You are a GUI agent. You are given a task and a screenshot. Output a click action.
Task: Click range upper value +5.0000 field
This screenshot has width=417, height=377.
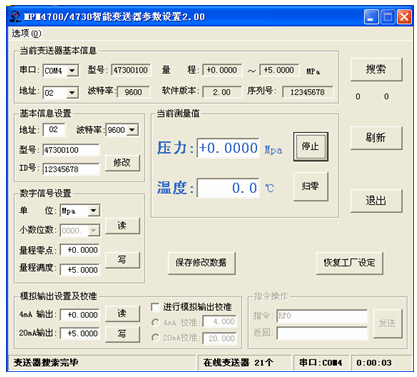[279, 70]
